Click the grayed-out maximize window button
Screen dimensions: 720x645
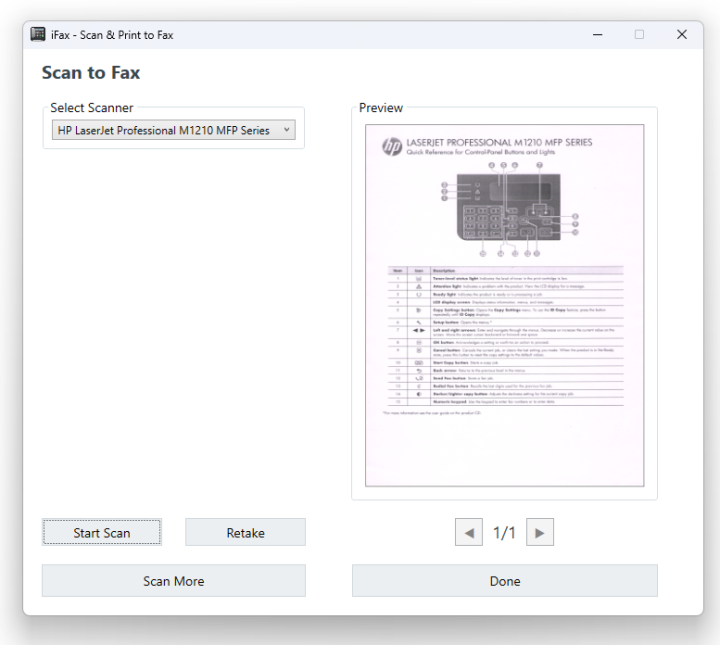[x=639, y=35]
